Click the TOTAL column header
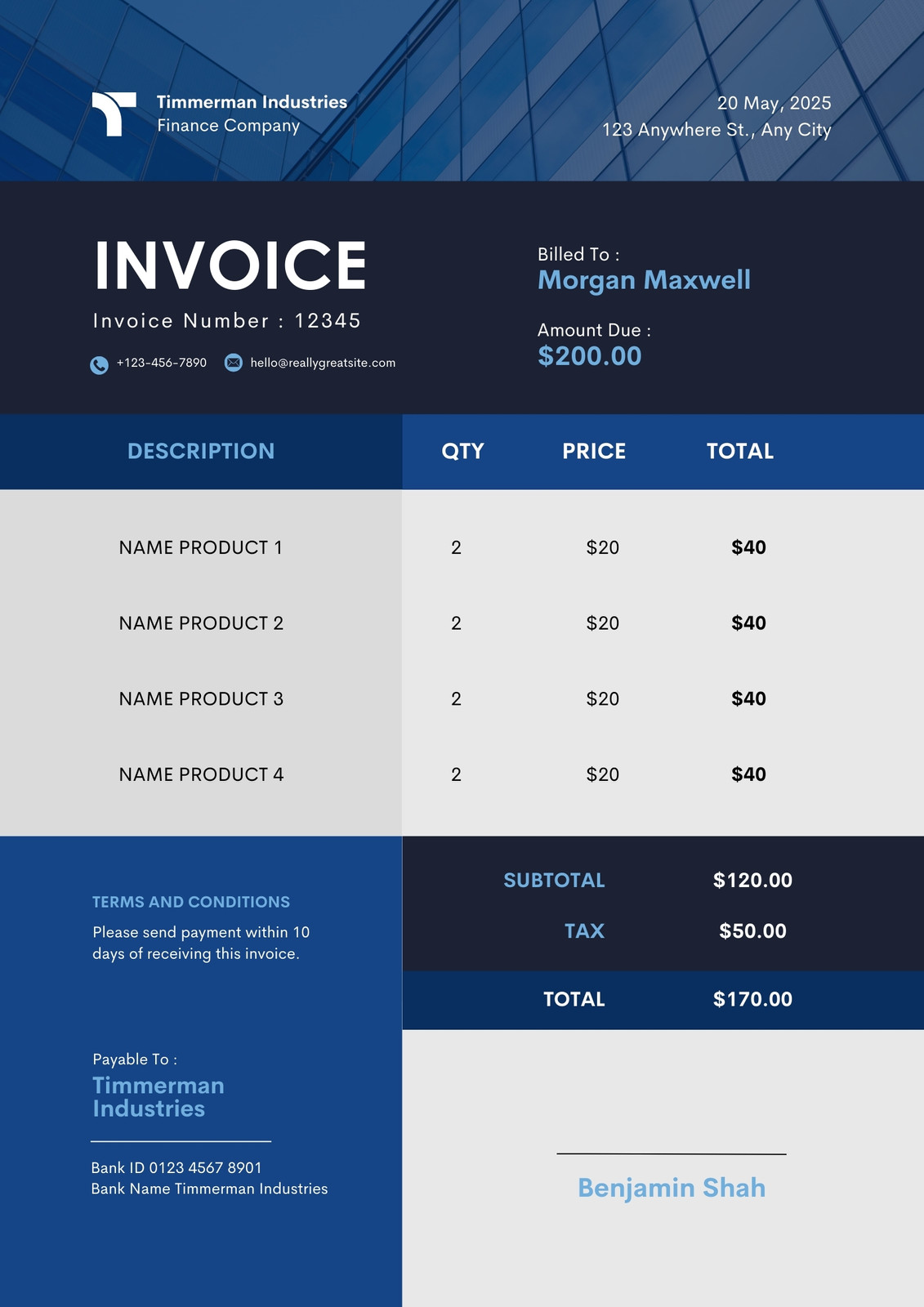Image resolution: width=924 pixels, height=1307 pixels. click(740, 451)
